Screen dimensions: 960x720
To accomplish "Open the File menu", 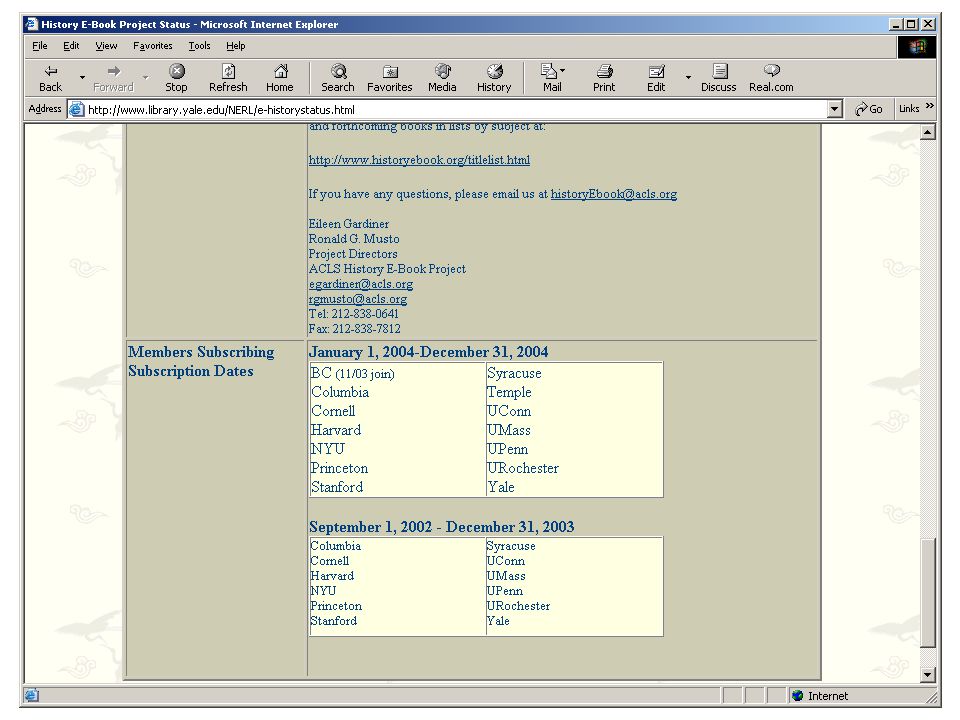I will click(40, 46).
